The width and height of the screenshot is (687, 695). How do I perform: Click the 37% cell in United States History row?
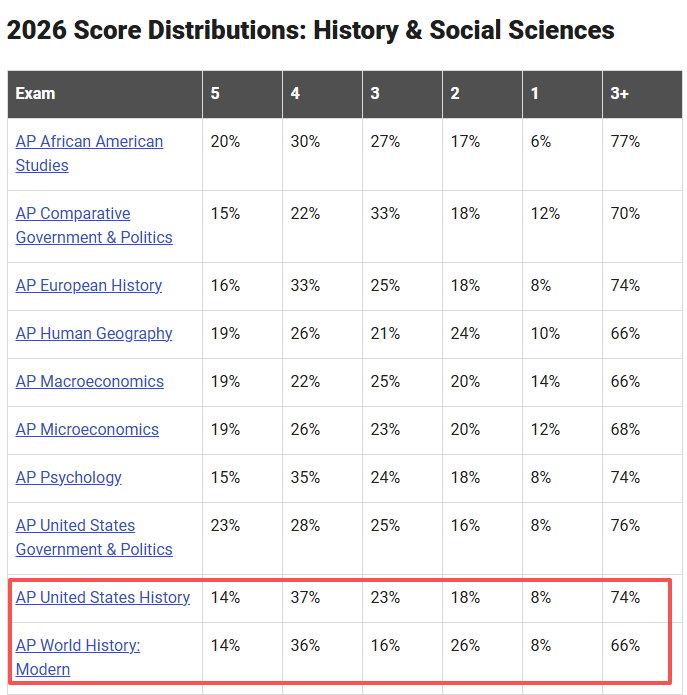[x=322, y=598]
